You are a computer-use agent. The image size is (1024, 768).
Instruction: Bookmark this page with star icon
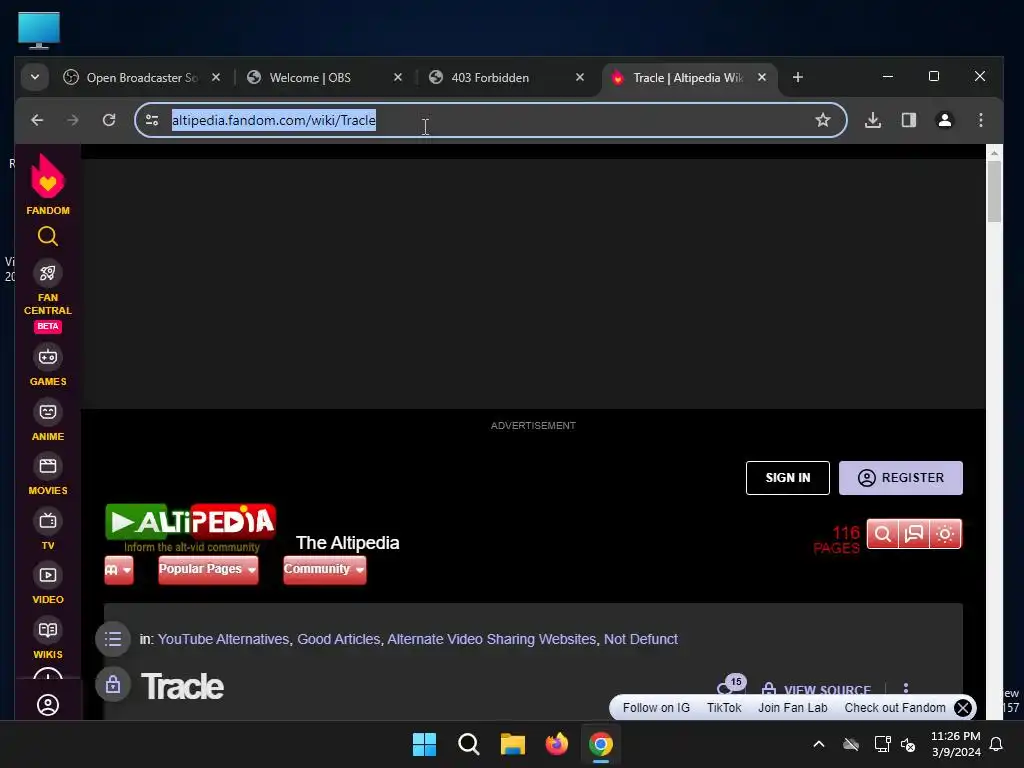click(x=823, y=120)
